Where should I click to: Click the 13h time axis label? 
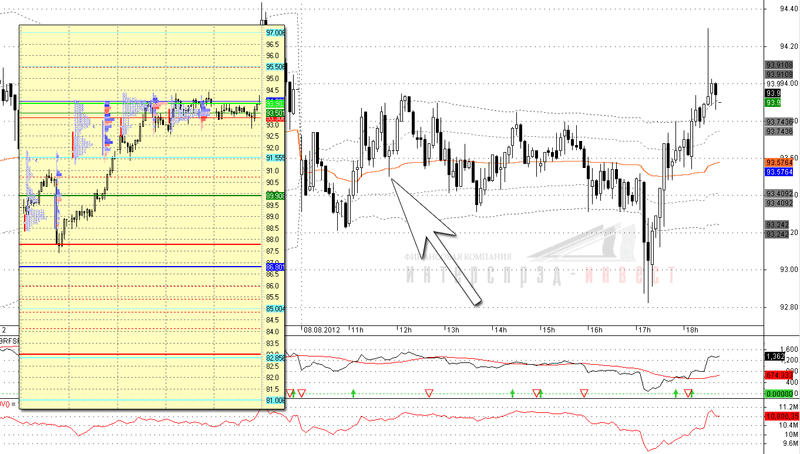click(x=453, y=330)
